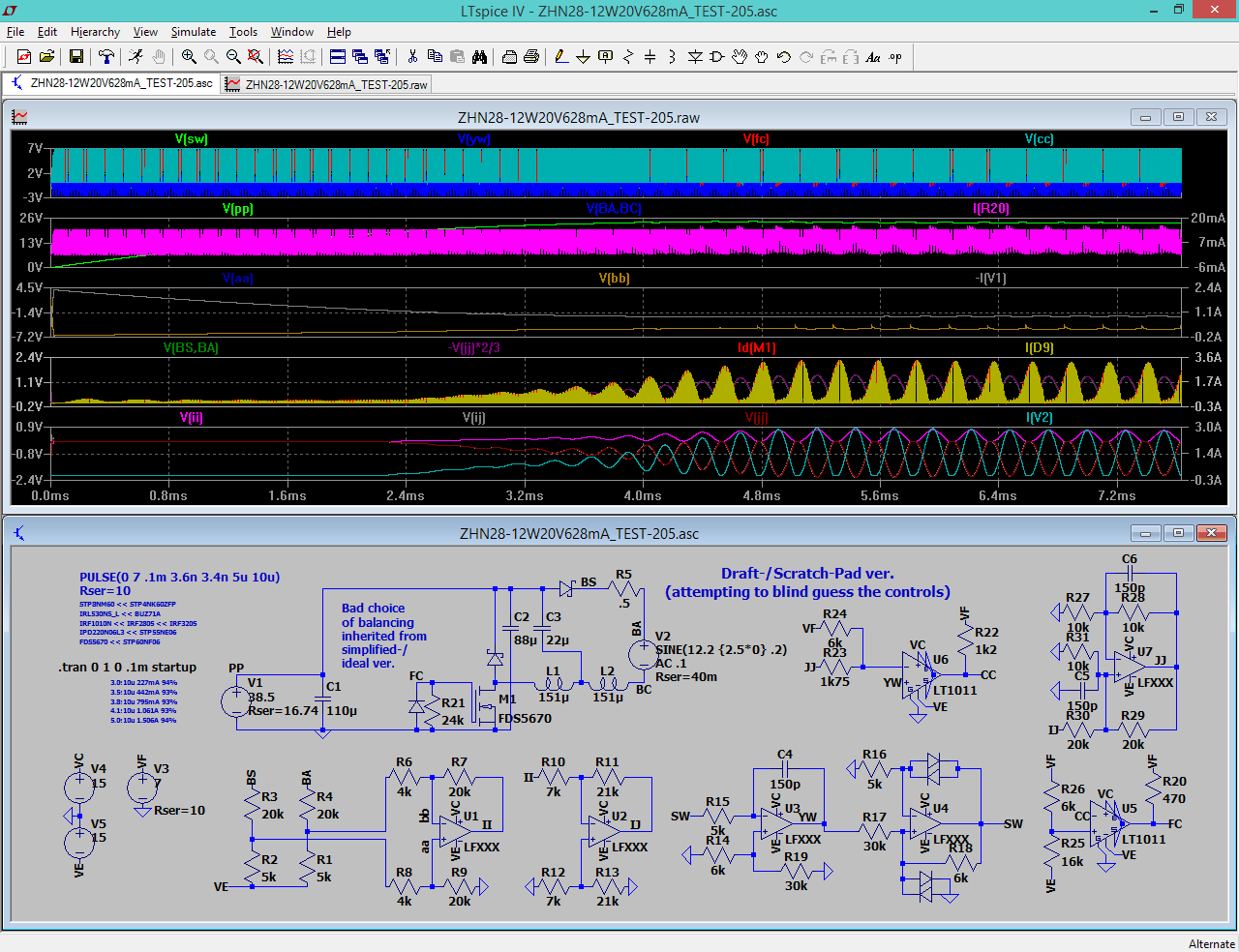Minimize the .asc schematic child window

click(1145, 533)
